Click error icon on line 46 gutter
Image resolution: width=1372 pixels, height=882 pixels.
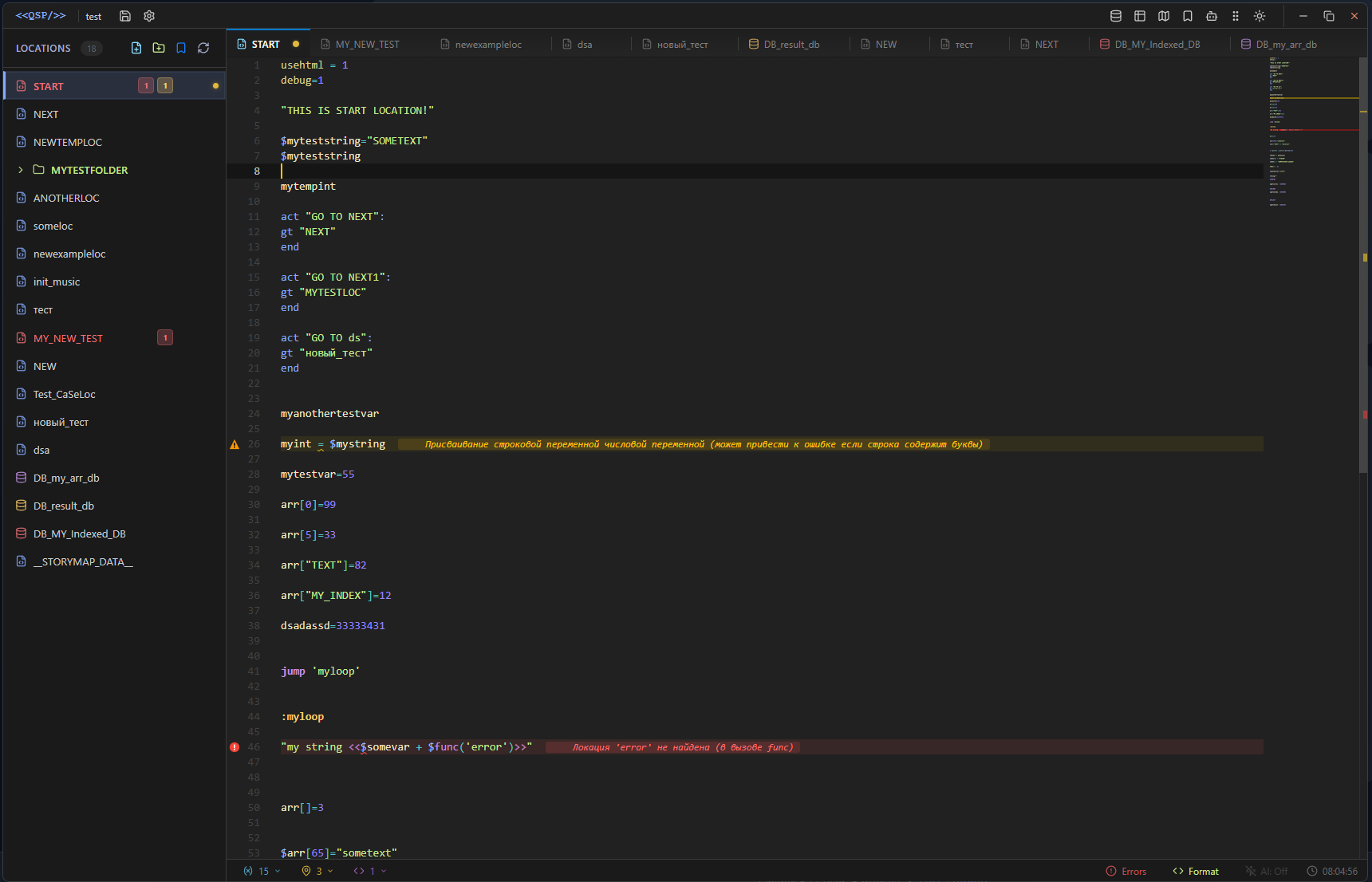tap(235, 747)
